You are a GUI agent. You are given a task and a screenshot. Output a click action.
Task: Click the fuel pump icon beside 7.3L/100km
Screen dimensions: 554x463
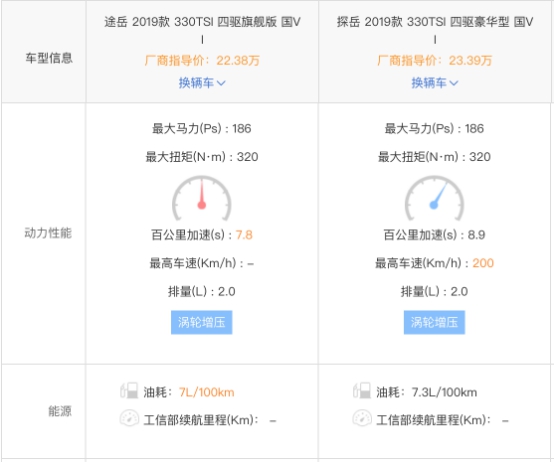coord(362,391)
